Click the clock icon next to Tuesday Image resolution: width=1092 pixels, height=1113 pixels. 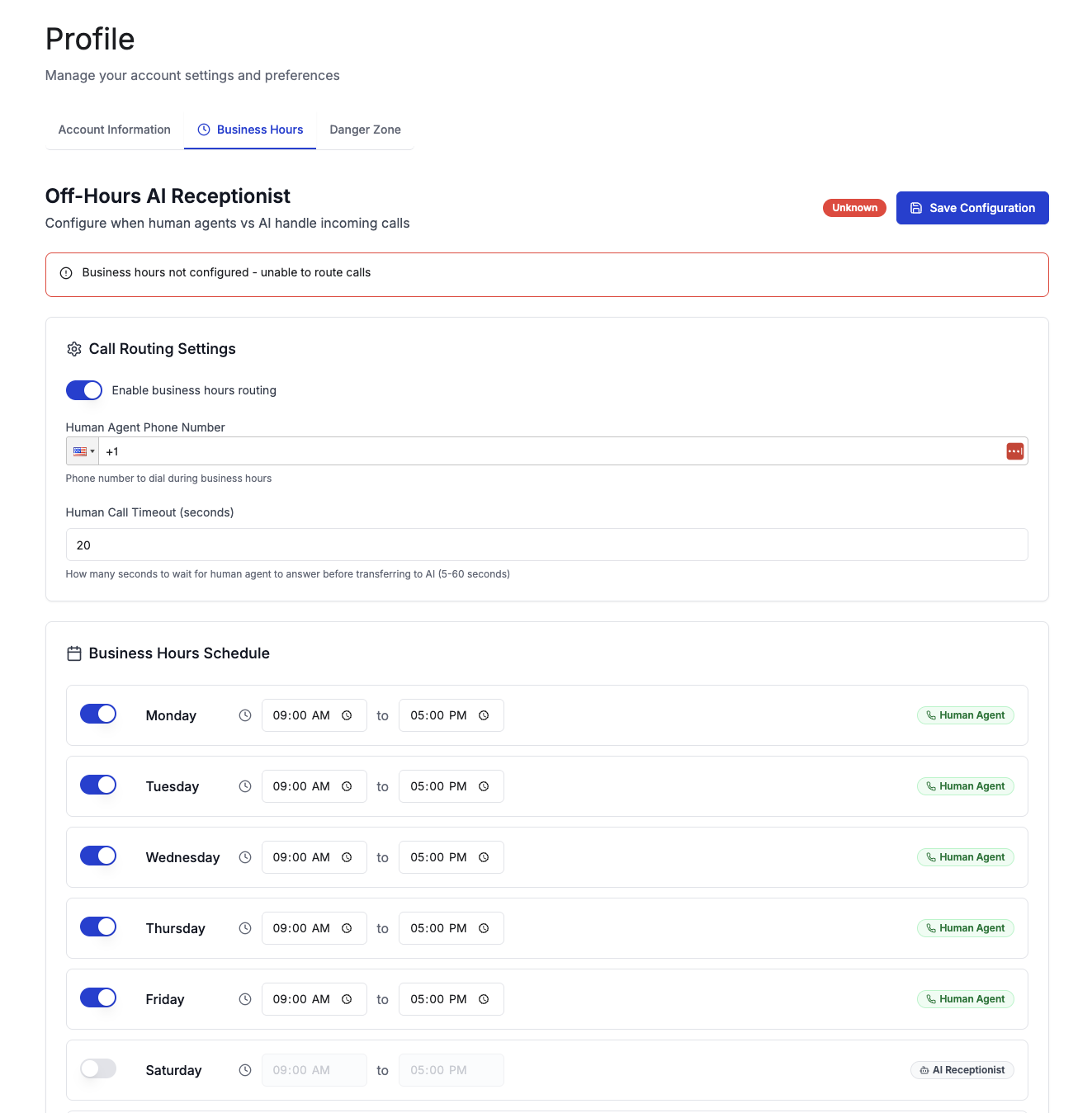click(245, 786)
